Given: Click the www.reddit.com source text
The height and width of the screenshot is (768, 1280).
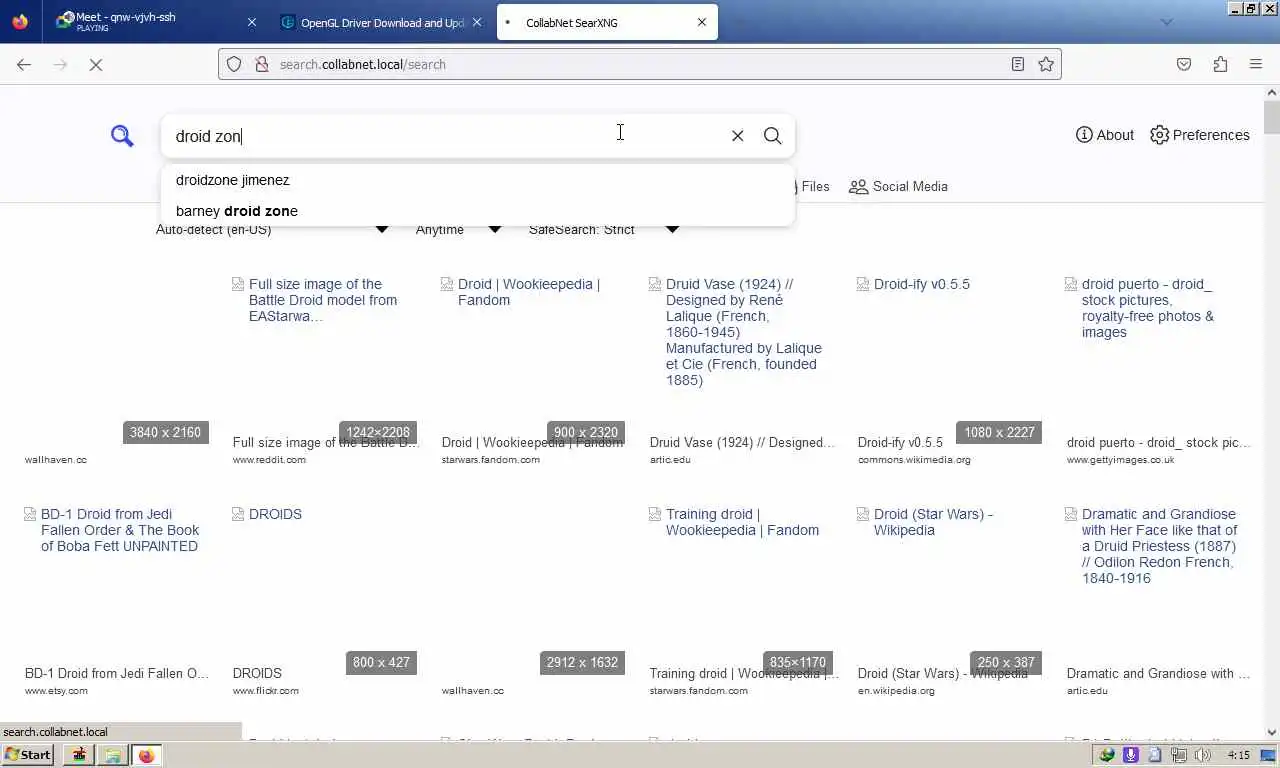Looking at the screenshot, I should point(269,460).
